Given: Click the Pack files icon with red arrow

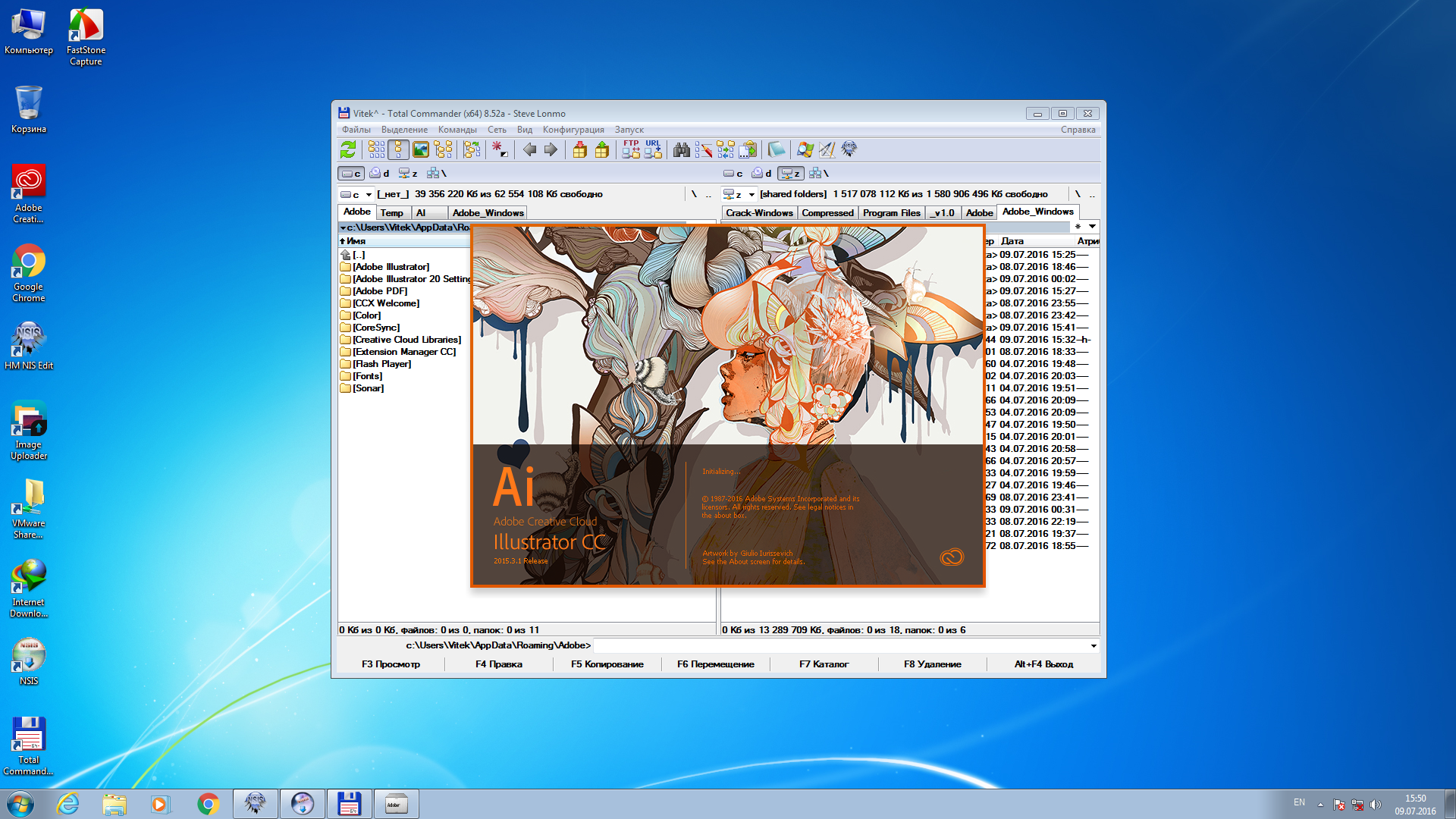Looking at the screenshot, I should pyautogui.click(x=579, y=149).
